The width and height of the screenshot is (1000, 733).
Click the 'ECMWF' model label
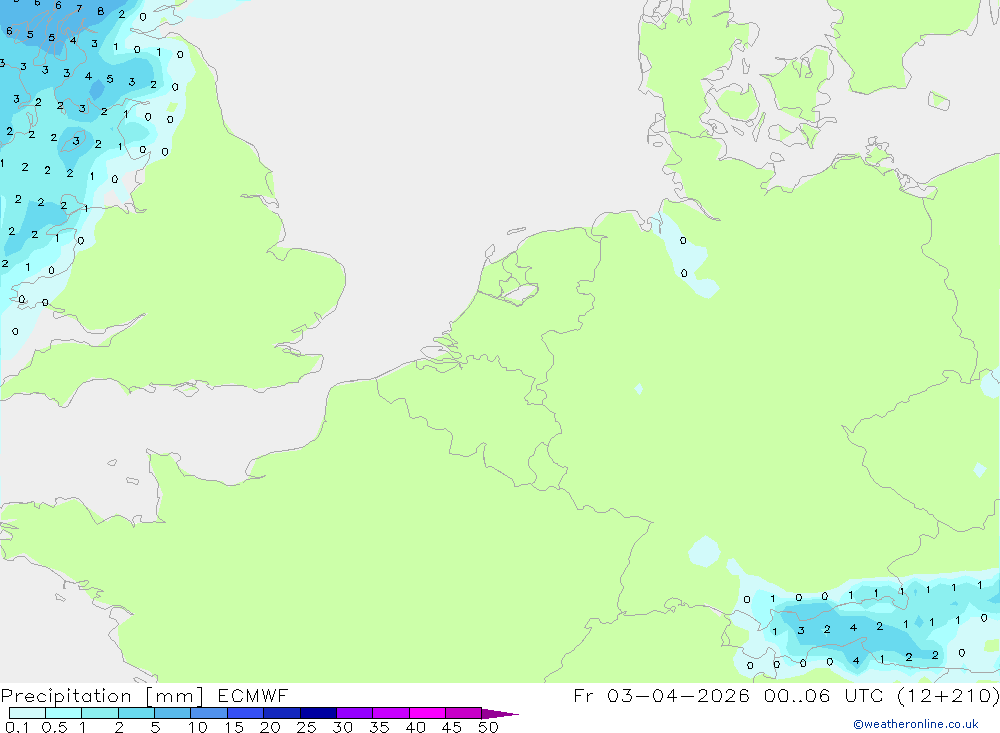pos(253,695)
